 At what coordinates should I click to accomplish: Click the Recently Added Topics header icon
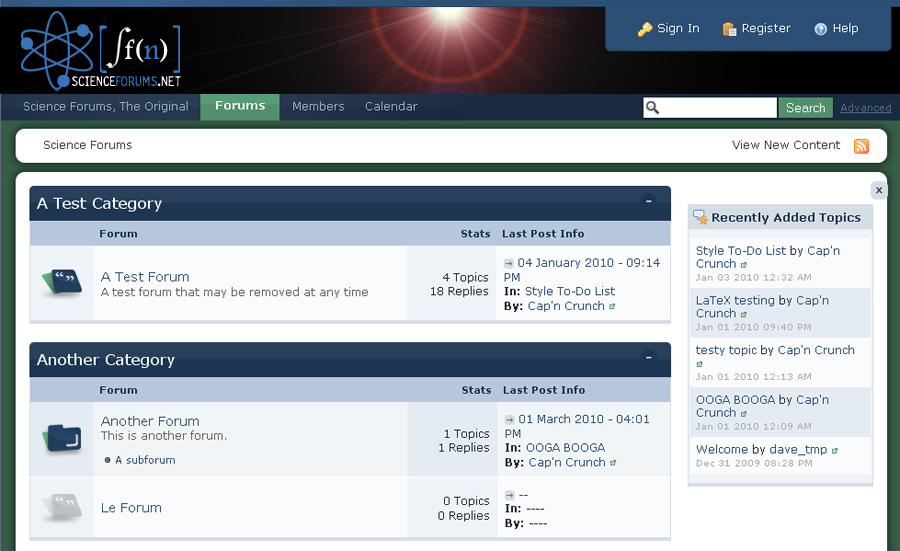pos(700,217)
